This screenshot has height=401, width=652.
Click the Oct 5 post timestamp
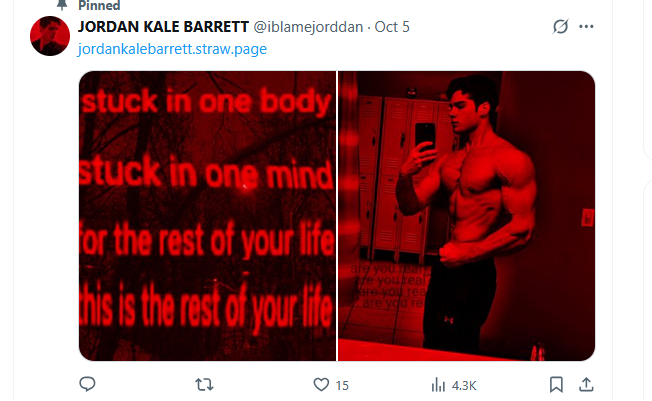(392, 27)
